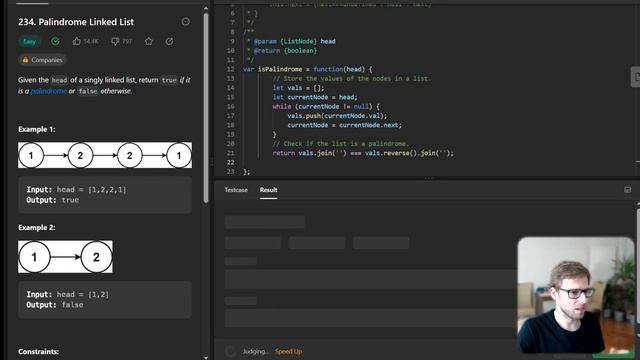Viewport: 640px width, 360px height.
Task: Open the circular options icon beside problem title
Action: pos(186,22)
